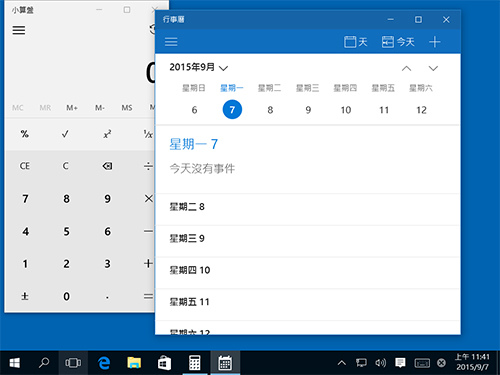Screen dimensions: 500x375
Task: Click digit 2 on Calculator keypad
Action: pos(66,264)
